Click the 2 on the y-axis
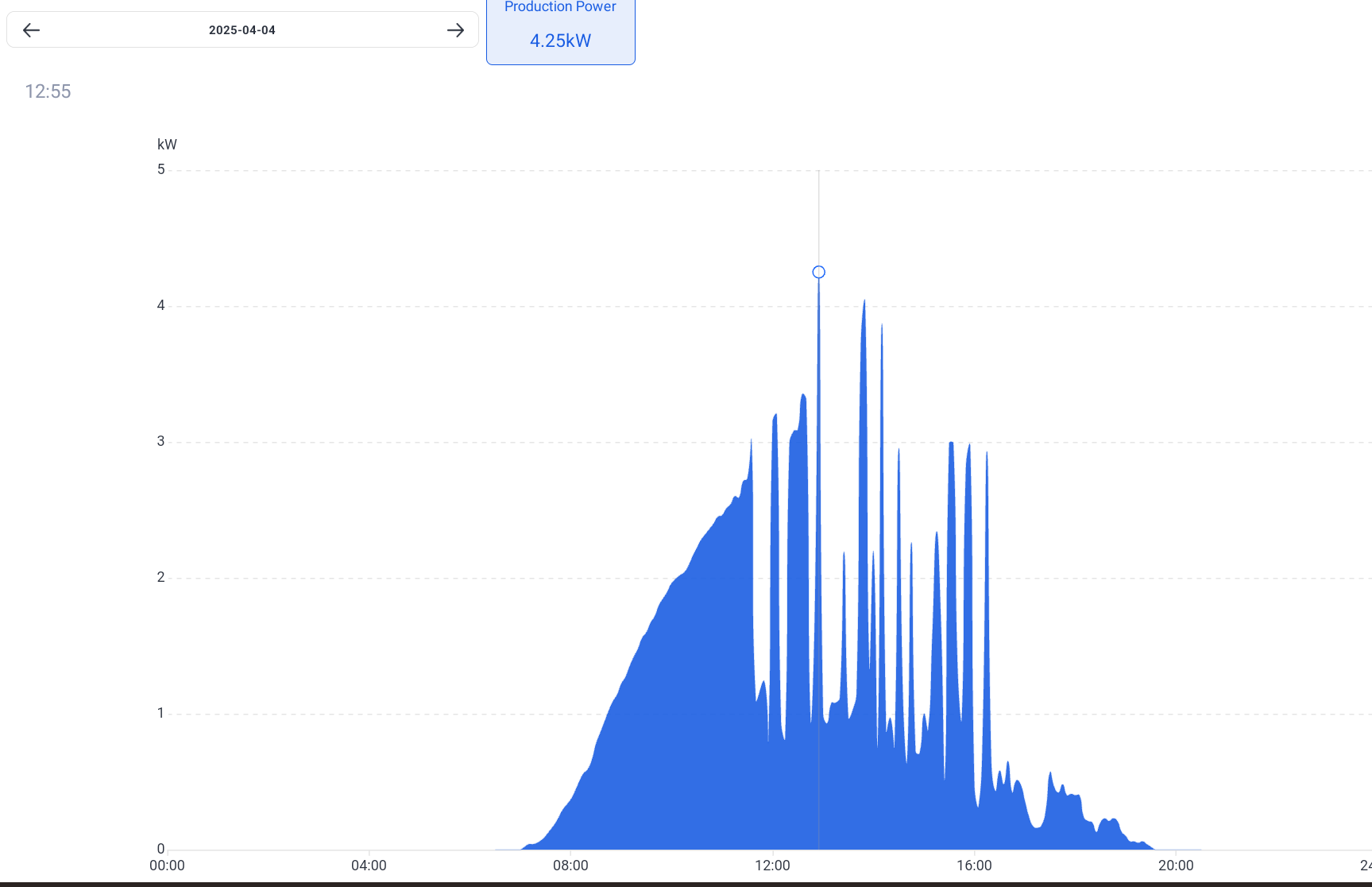The width and height of the screenshot is (1372, 887). [161, 577]
